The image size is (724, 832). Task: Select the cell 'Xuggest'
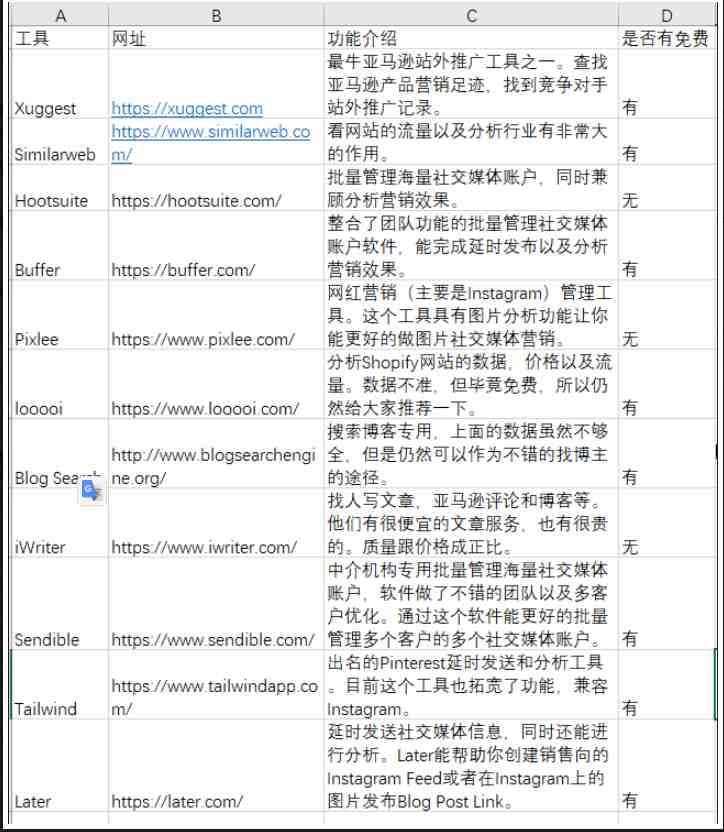point(59,84)
